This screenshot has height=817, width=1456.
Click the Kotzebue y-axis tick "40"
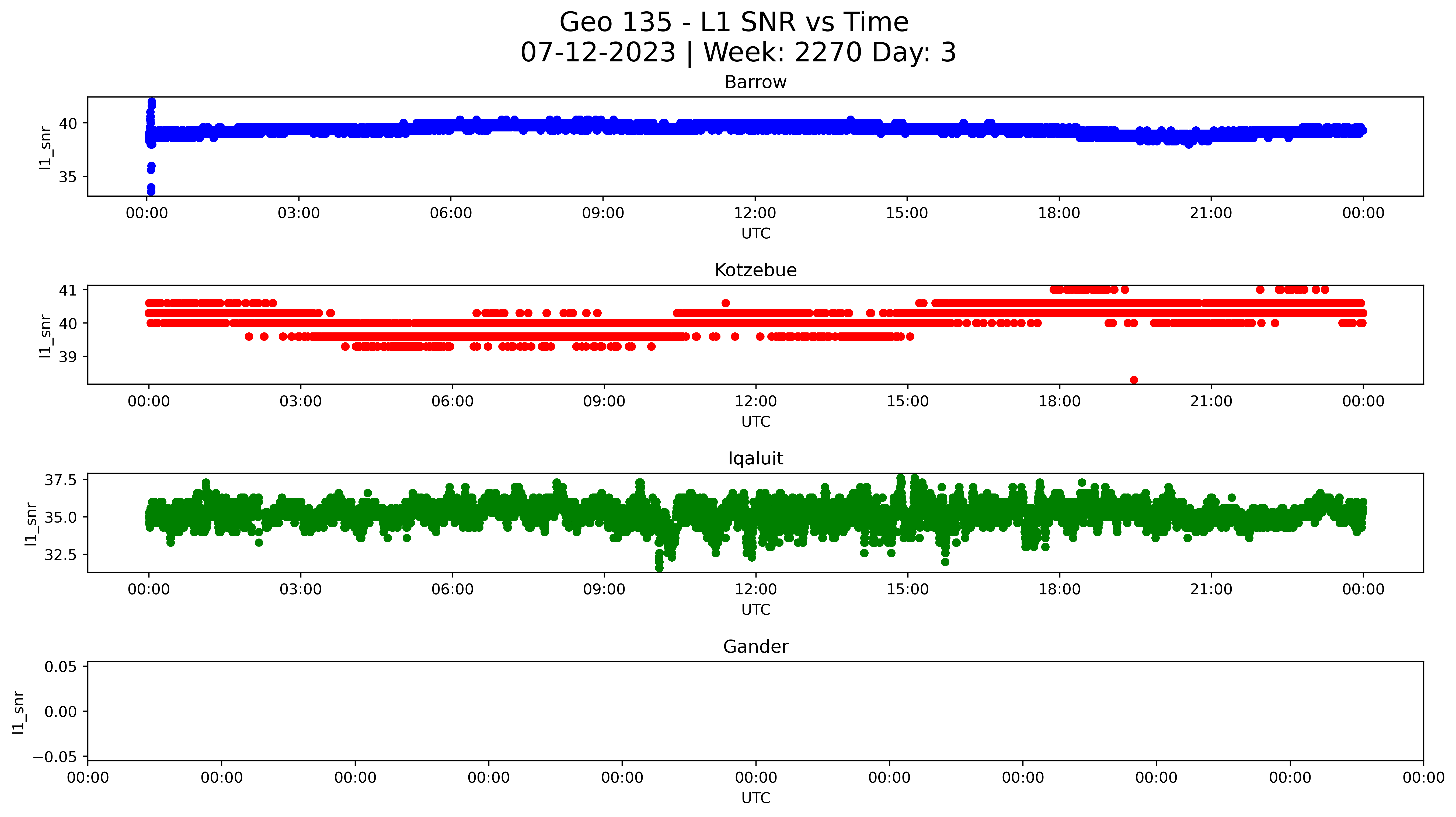(68, 324)
